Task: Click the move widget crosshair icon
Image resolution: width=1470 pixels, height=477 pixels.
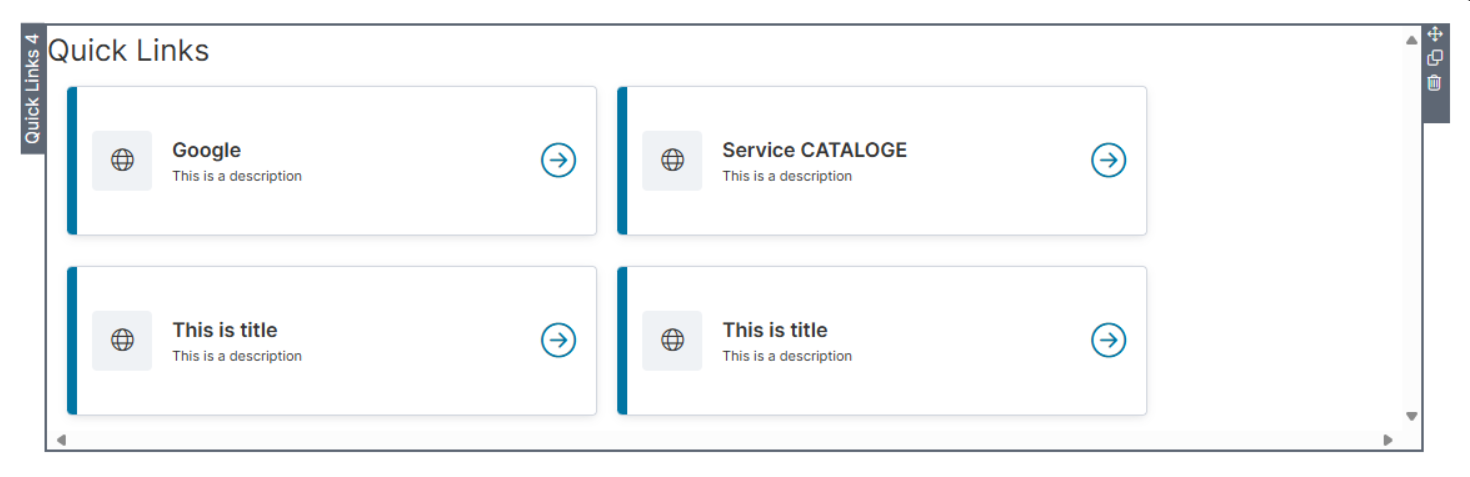Action: pyautogui.click(x=1435, y=34)
